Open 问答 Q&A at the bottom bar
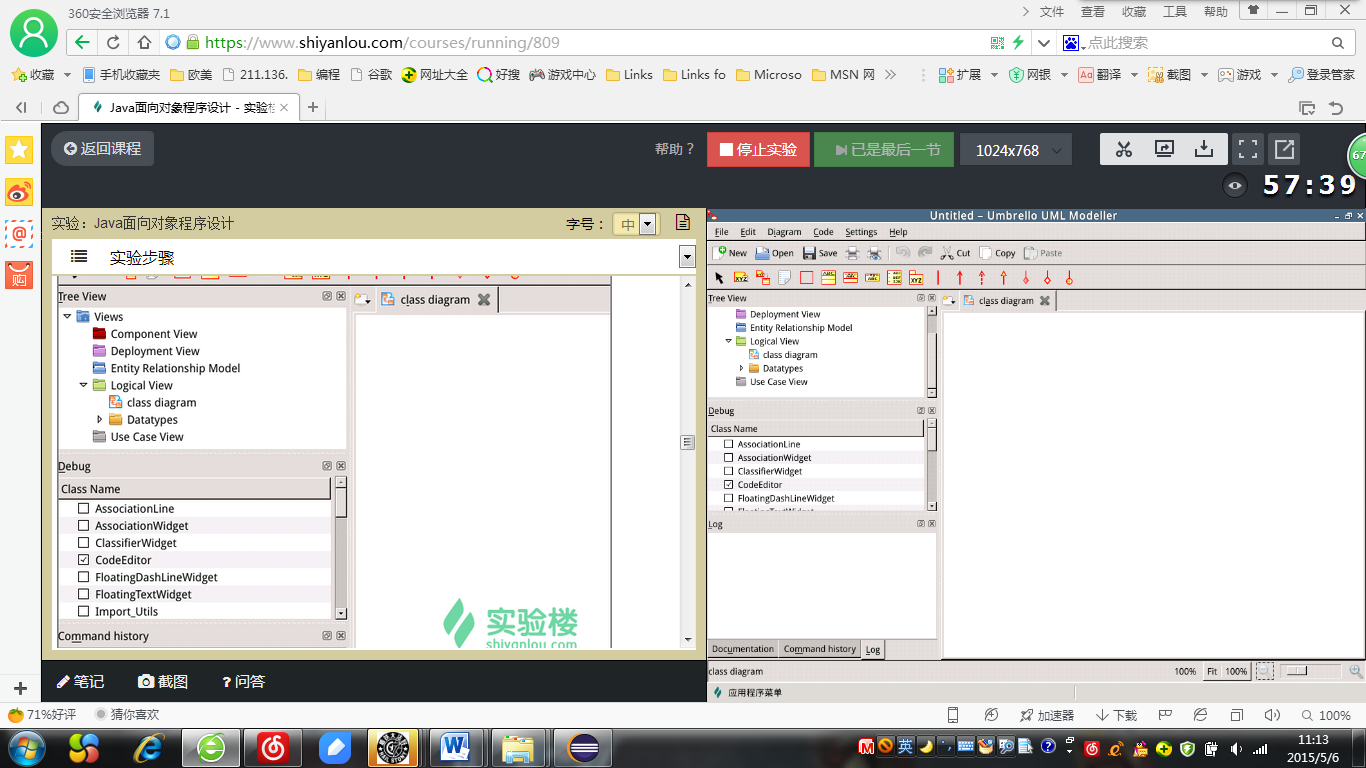 tap(243, 681)
